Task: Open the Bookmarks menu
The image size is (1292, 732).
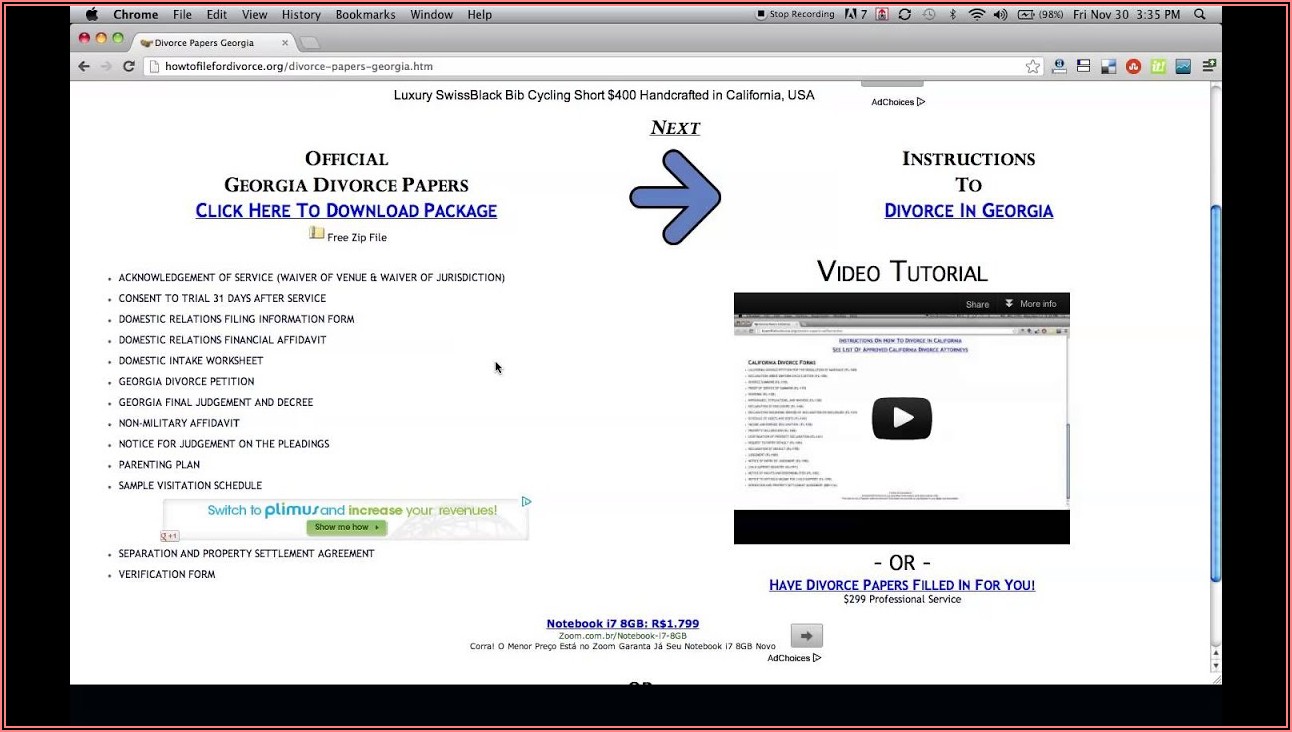Action: point(366,14)
